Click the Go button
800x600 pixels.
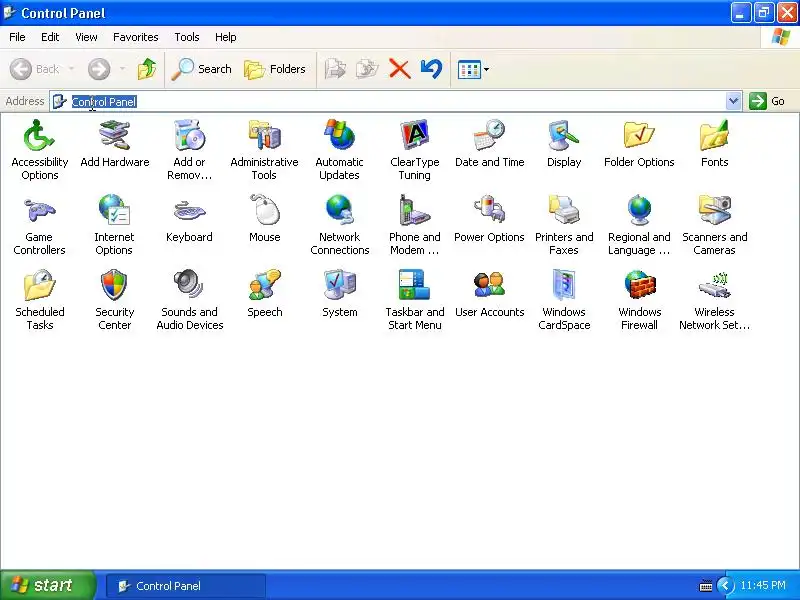tap(767, 101)
